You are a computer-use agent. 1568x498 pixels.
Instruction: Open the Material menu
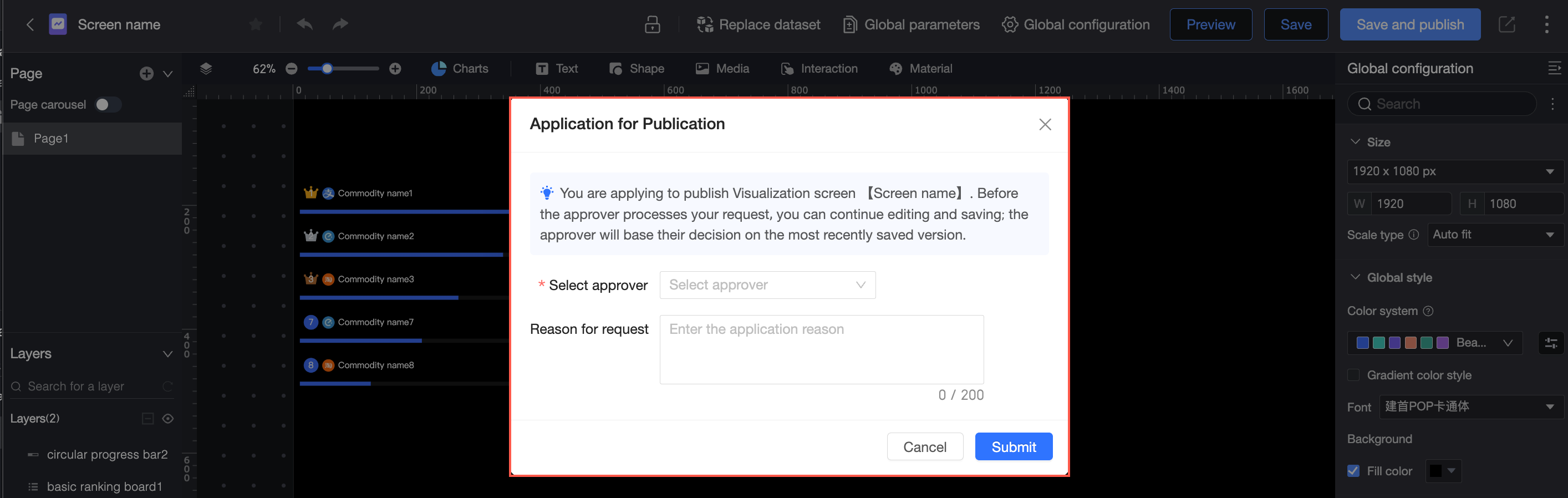tap(920, 69)
